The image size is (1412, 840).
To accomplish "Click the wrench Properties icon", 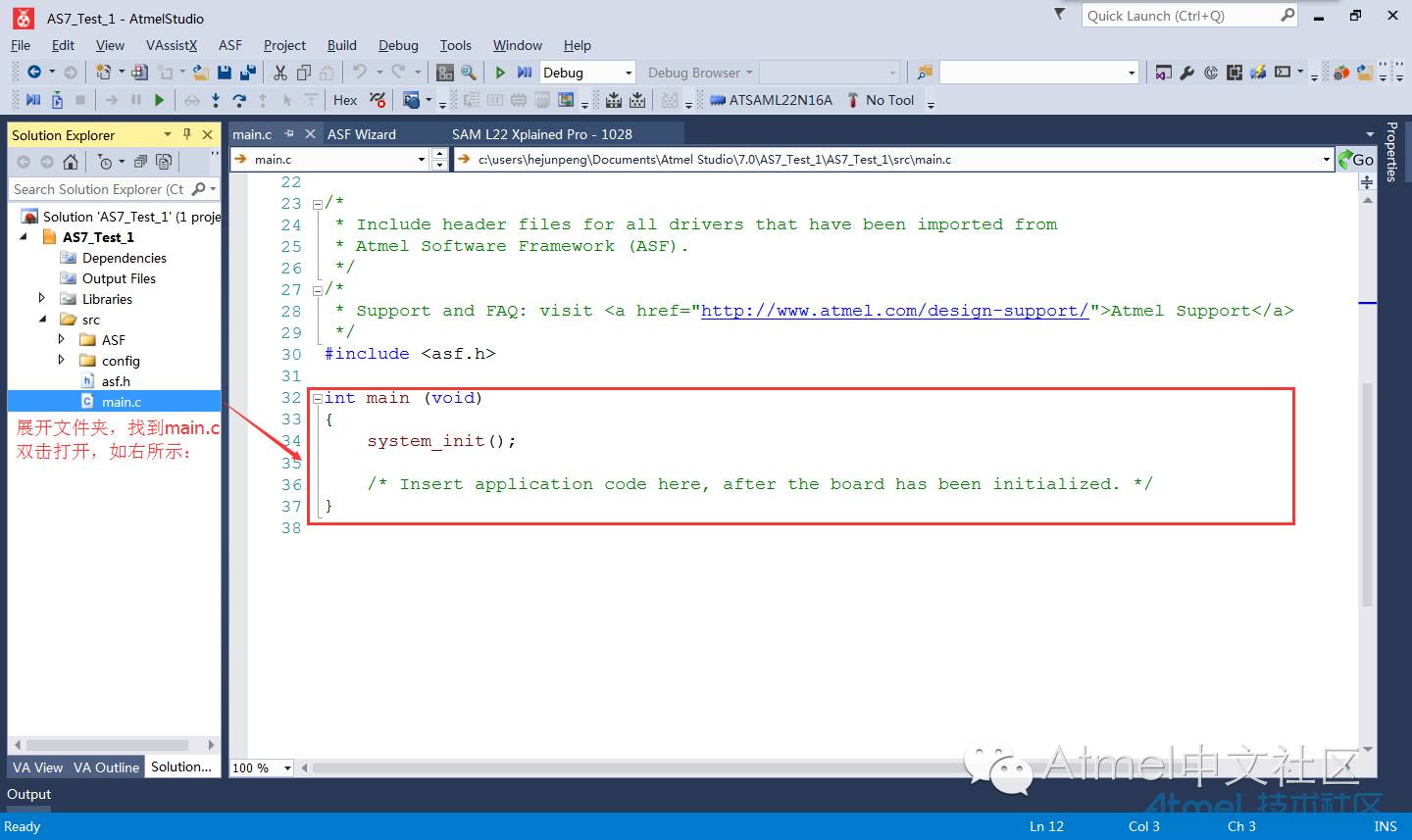I will point(1187,72).
